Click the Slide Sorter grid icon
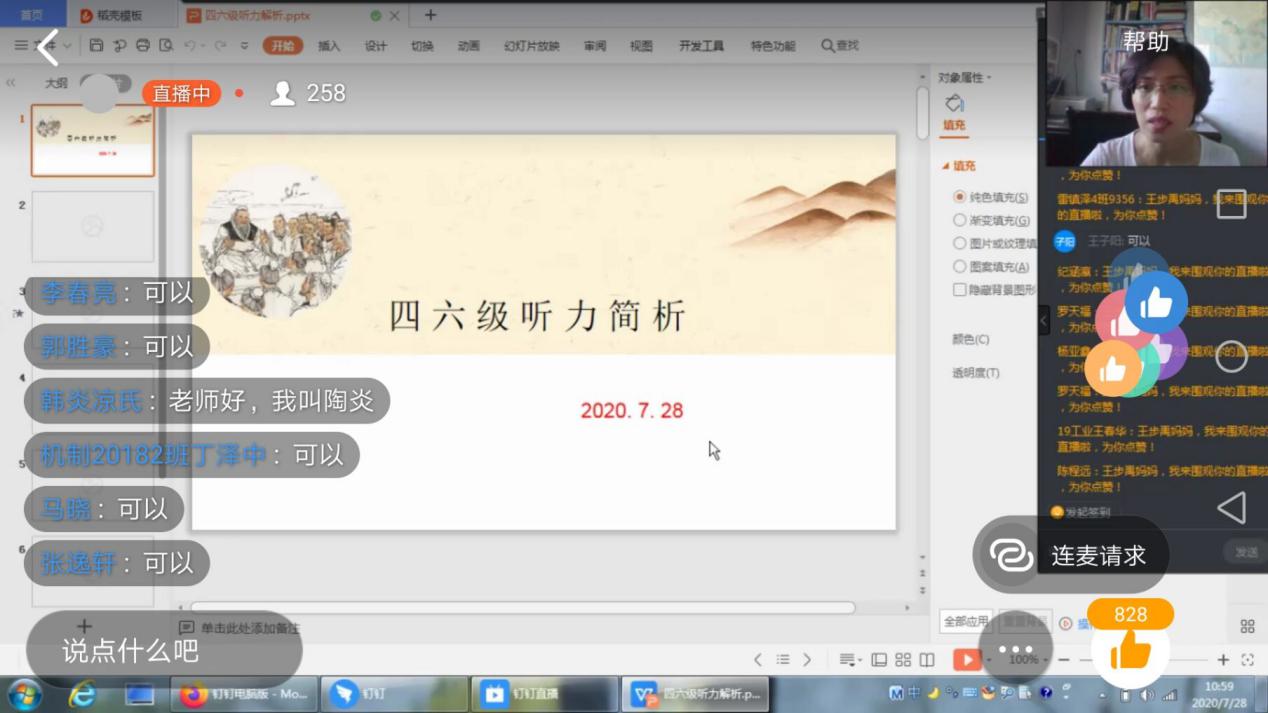 pos(903,660)
